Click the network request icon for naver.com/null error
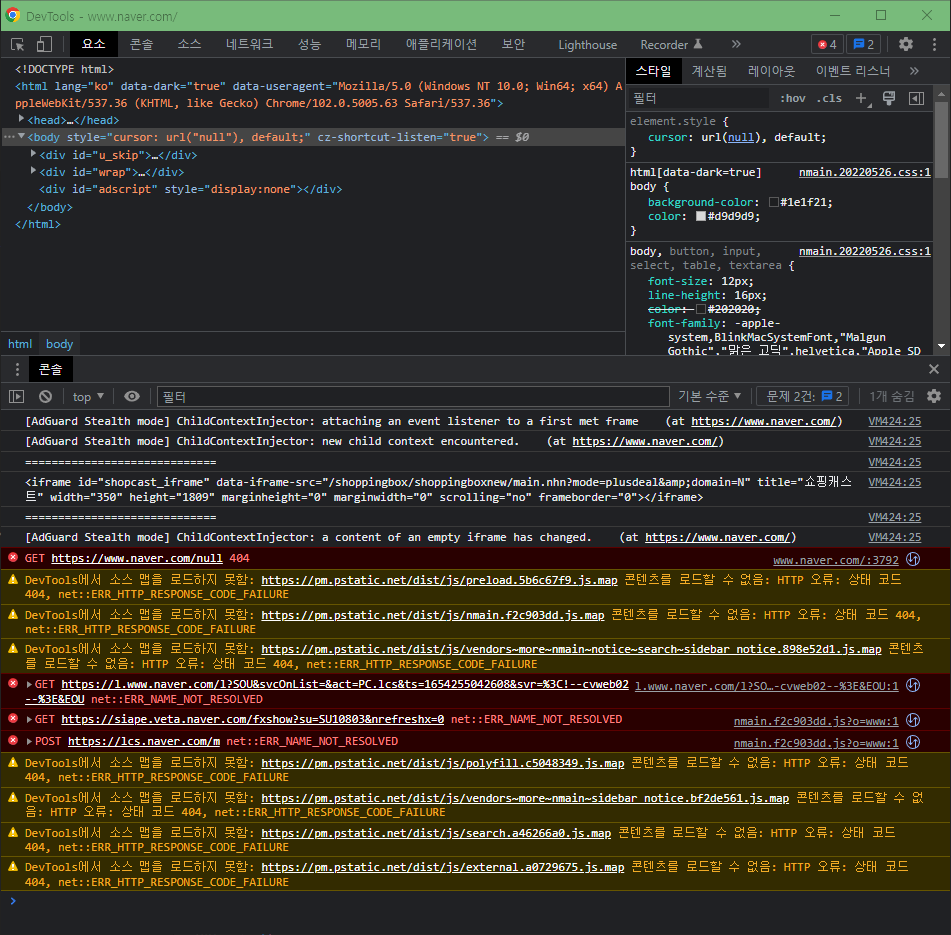This screenshot has height=935, width=951. pos(913,560)
